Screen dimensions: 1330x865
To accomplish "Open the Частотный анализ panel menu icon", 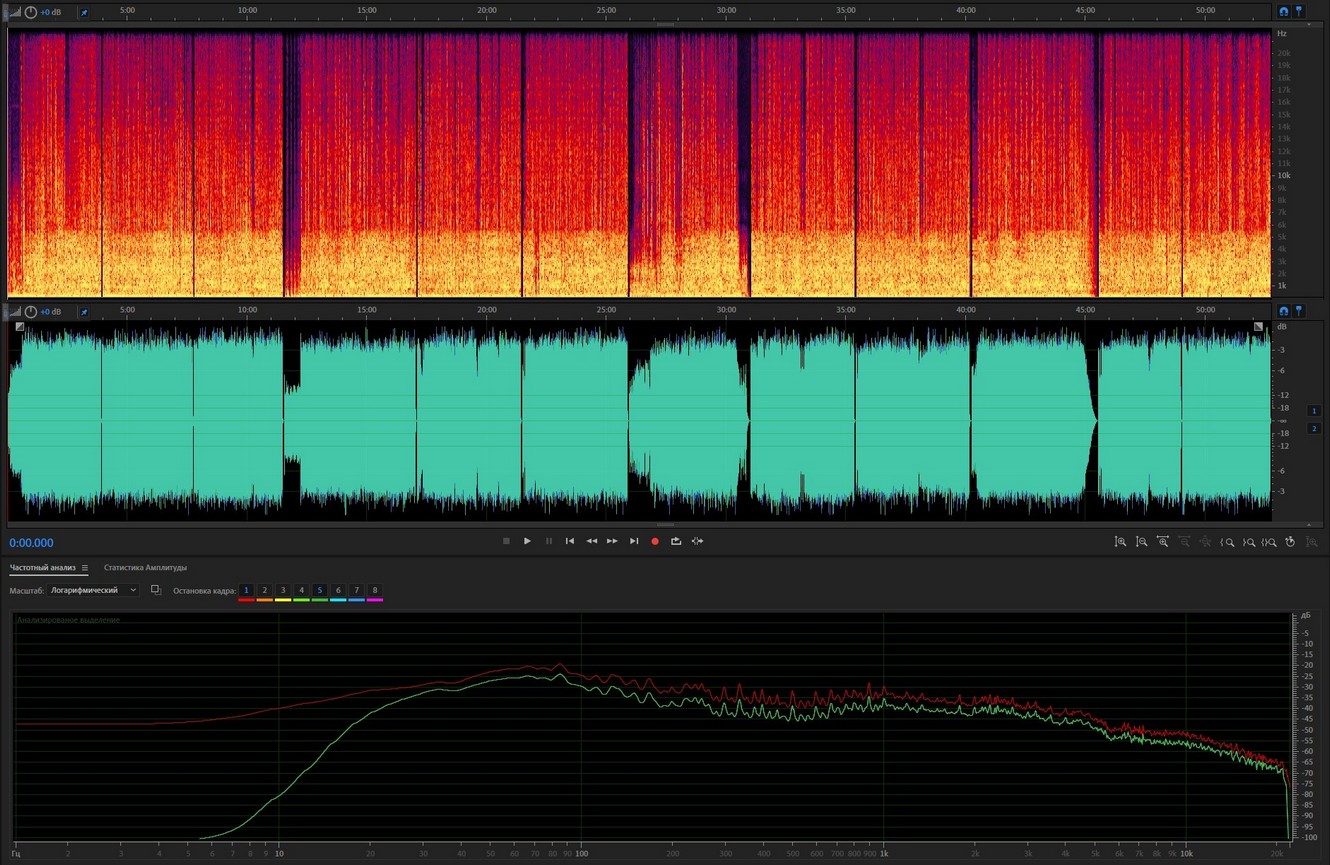I will coord(85,568).
